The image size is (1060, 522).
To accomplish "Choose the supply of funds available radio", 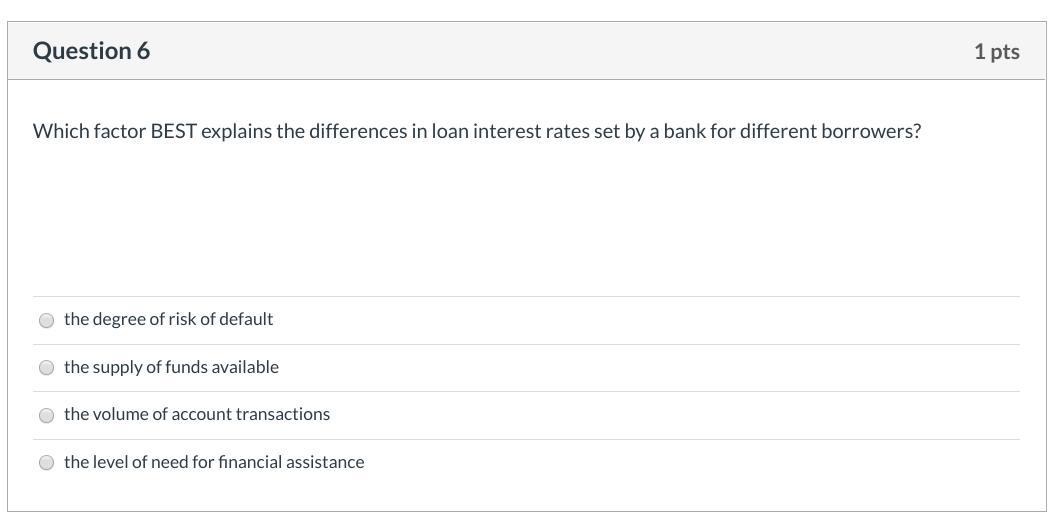I will click(x=46, y=368).
